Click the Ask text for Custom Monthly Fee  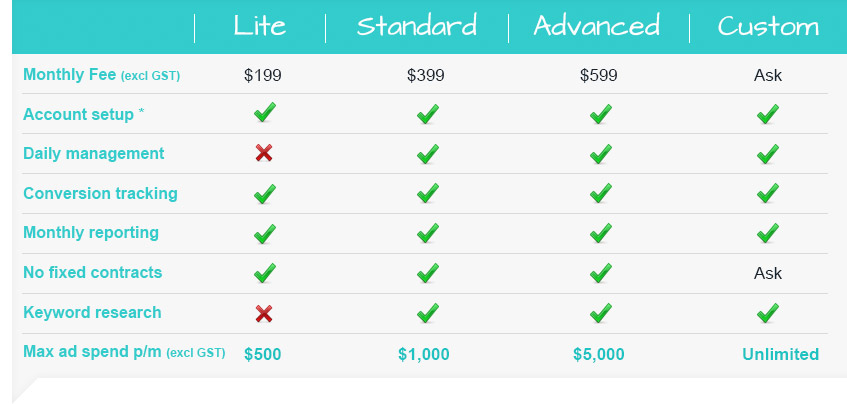768,75
